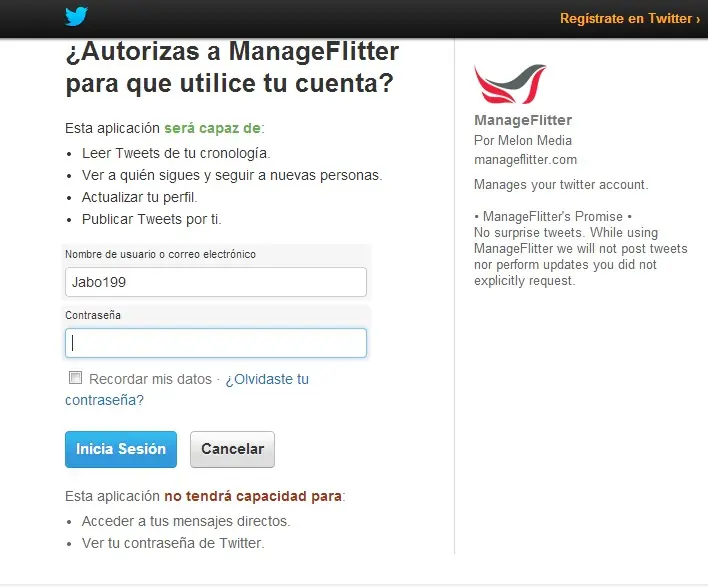Image resolution: width=708 pixels, height=587 pixels.
Task: Click the Nombre de usuario o correo label
Action: (x=160, y=254)
